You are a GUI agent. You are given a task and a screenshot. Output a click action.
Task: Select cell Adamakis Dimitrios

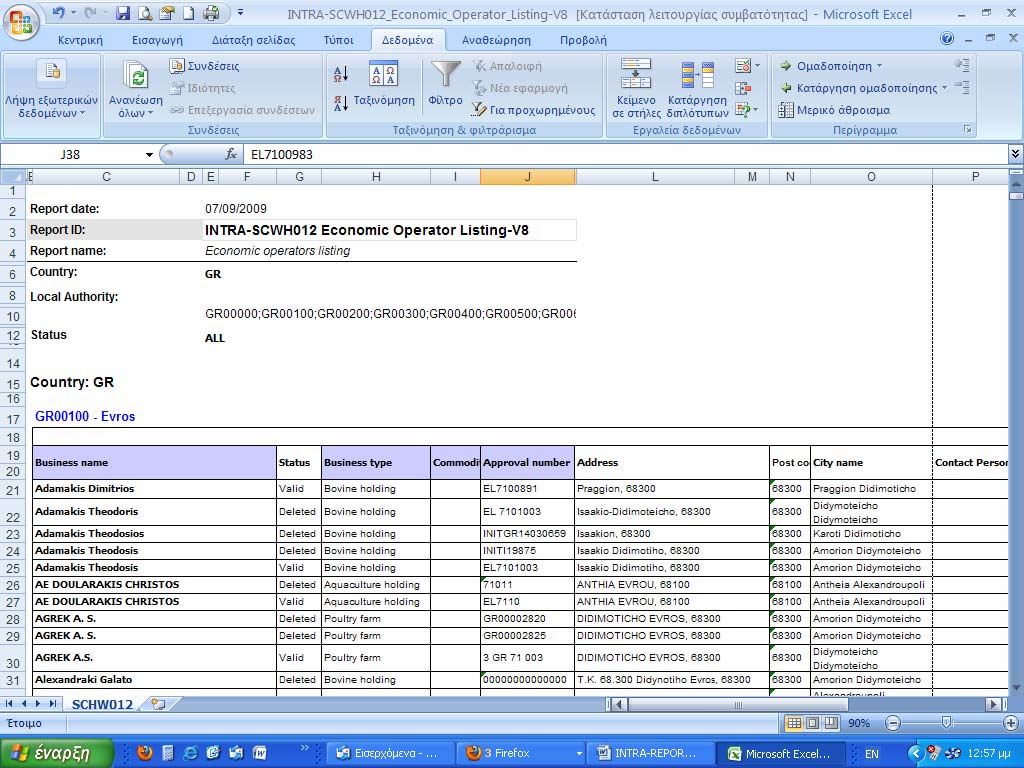click(x=155, y=488)
